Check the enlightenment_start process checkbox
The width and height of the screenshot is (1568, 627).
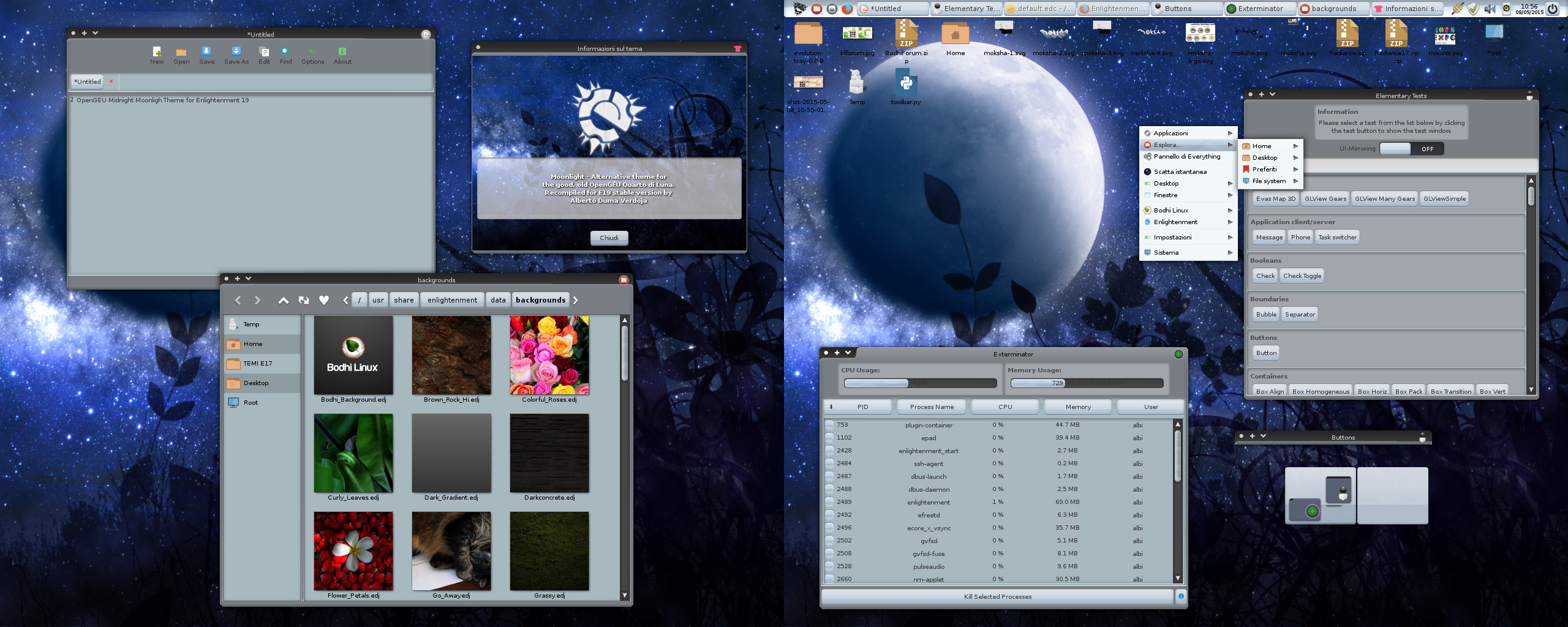829,450
